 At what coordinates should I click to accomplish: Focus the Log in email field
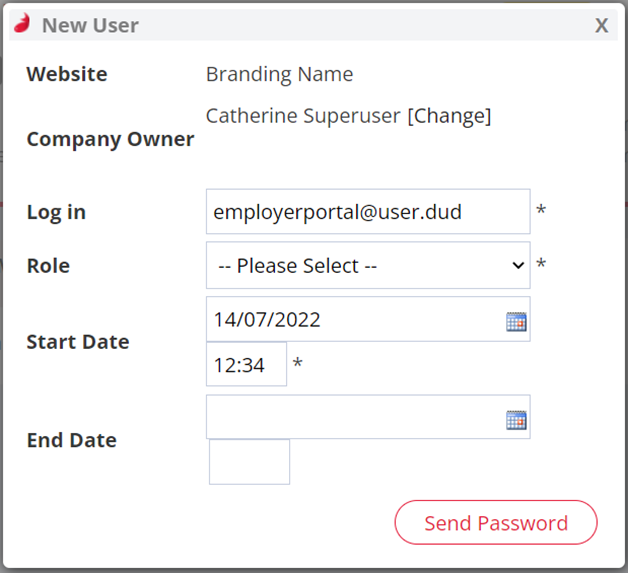(x=368, y=211)
